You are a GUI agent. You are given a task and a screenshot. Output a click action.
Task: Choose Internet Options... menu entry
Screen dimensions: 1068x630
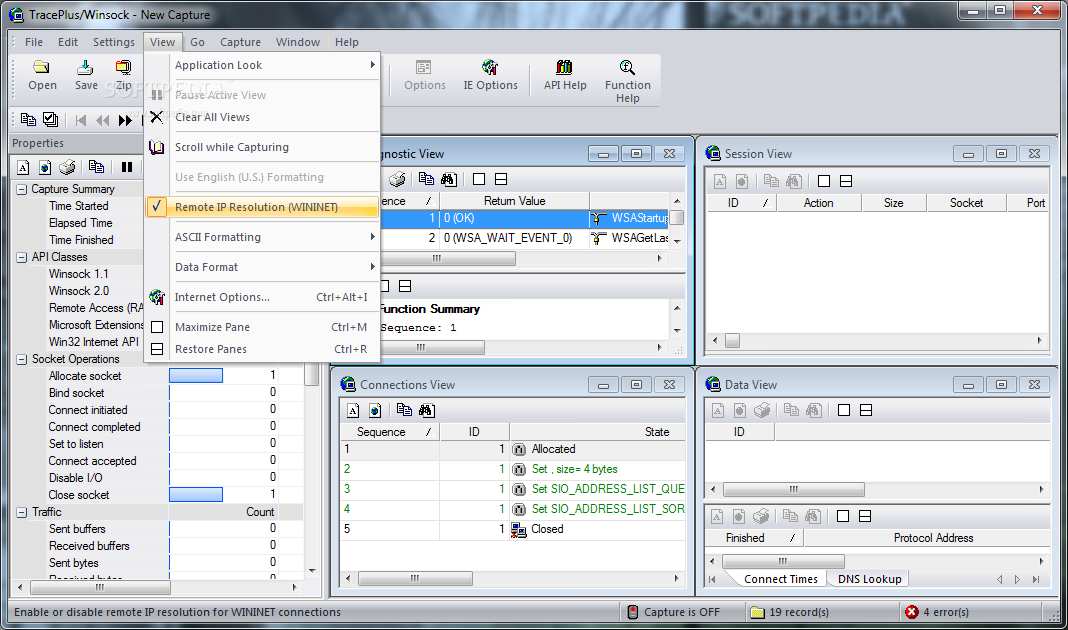[262, 297]
